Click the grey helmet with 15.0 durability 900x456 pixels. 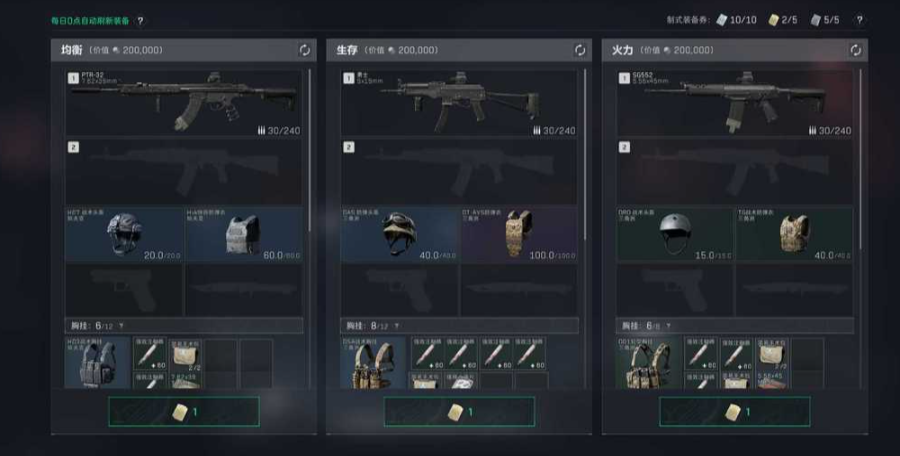coord(676,234)
